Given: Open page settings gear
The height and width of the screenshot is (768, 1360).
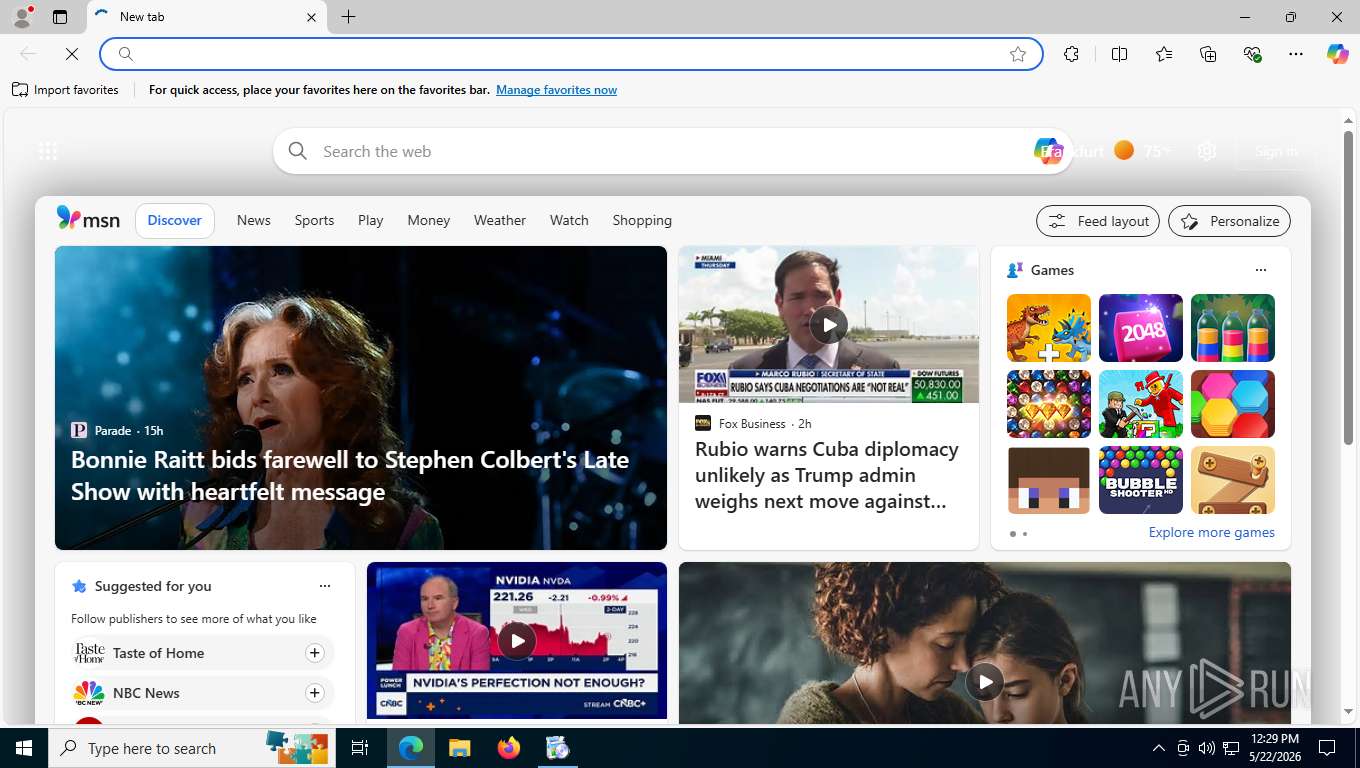Looking at the screenshot, I should [1207, 151].
